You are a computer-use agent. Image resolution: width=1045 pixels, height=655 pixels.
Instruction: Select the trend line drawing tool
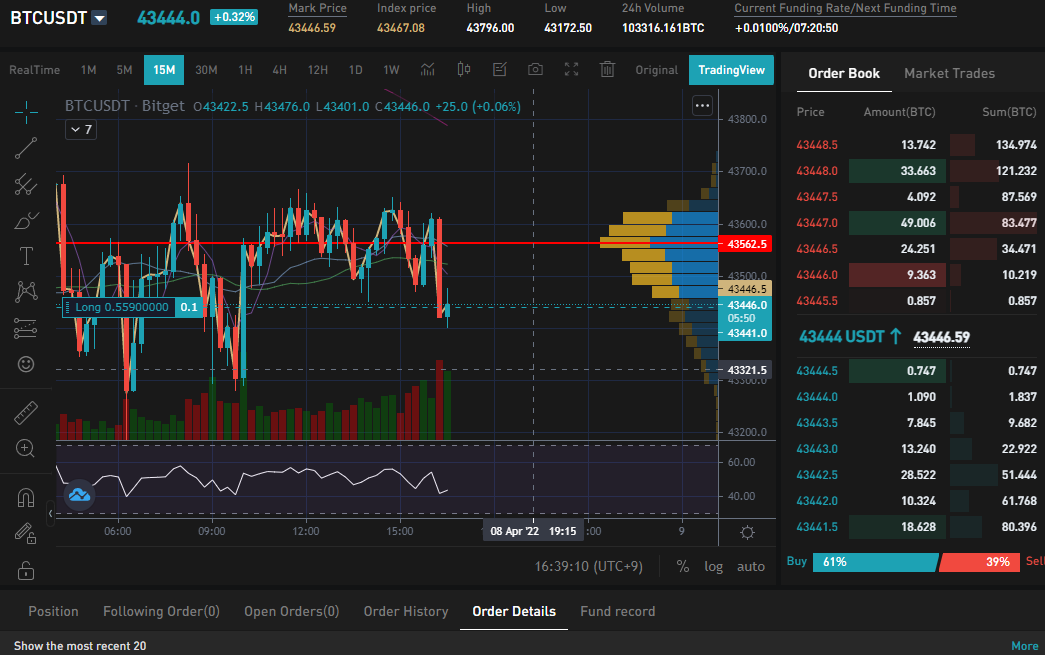pyautogui.click(x=26, y=148)
